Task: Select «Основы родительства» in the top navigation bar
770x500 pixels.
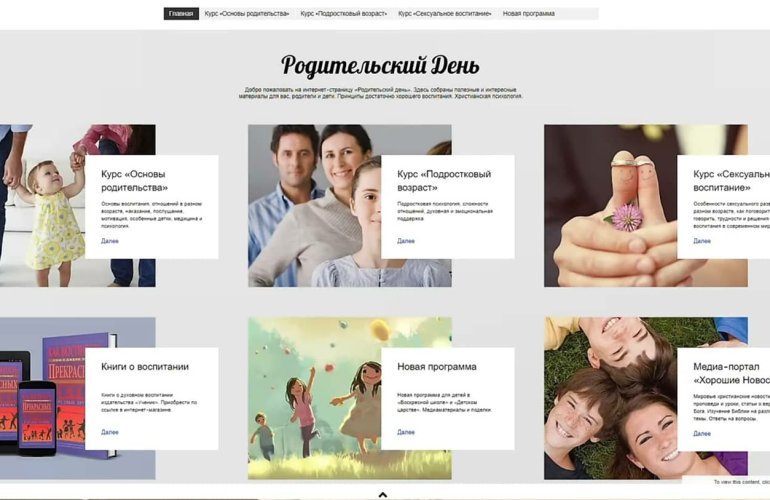Action: [246, 14]
